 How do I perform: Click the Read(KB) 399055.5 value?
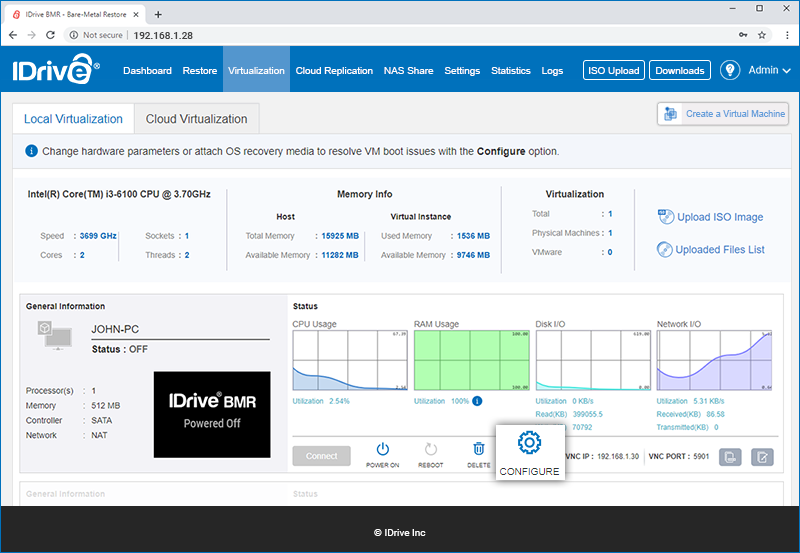tap(587, 414)
